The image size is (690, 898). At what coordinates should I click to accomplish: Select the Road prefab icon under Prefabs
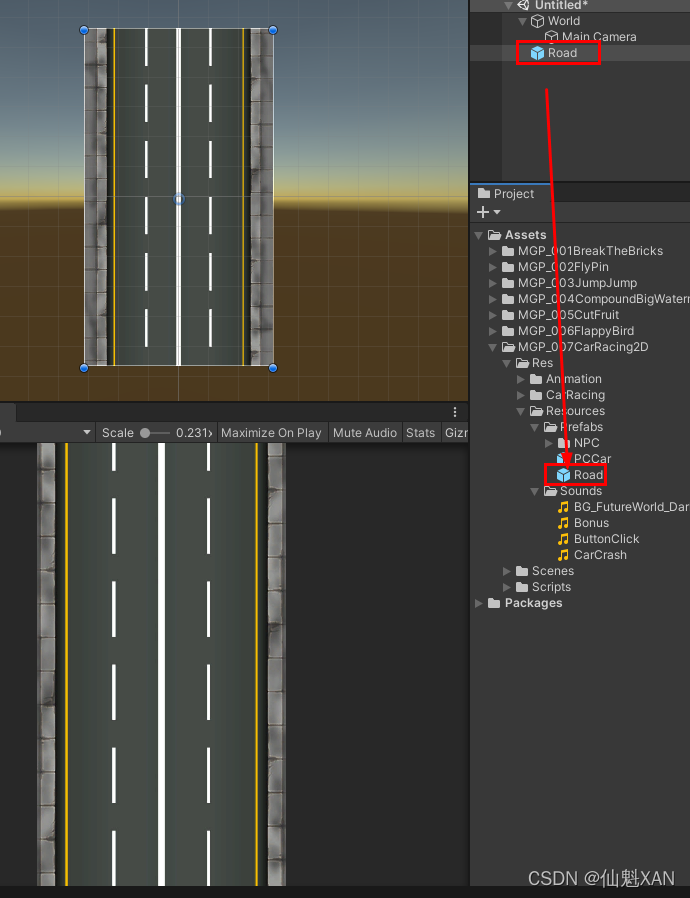[x=563, y=475]
